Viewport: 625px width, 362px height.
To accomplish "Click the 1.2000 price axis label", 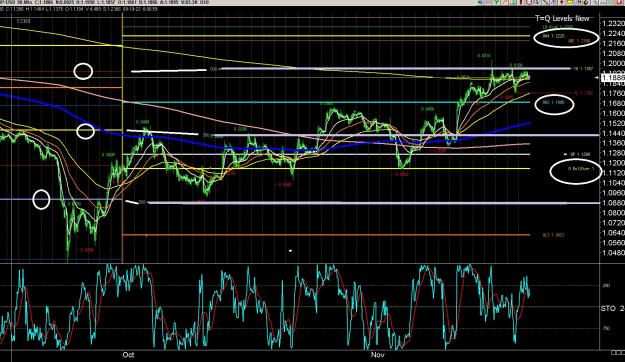I will (614, 63).
